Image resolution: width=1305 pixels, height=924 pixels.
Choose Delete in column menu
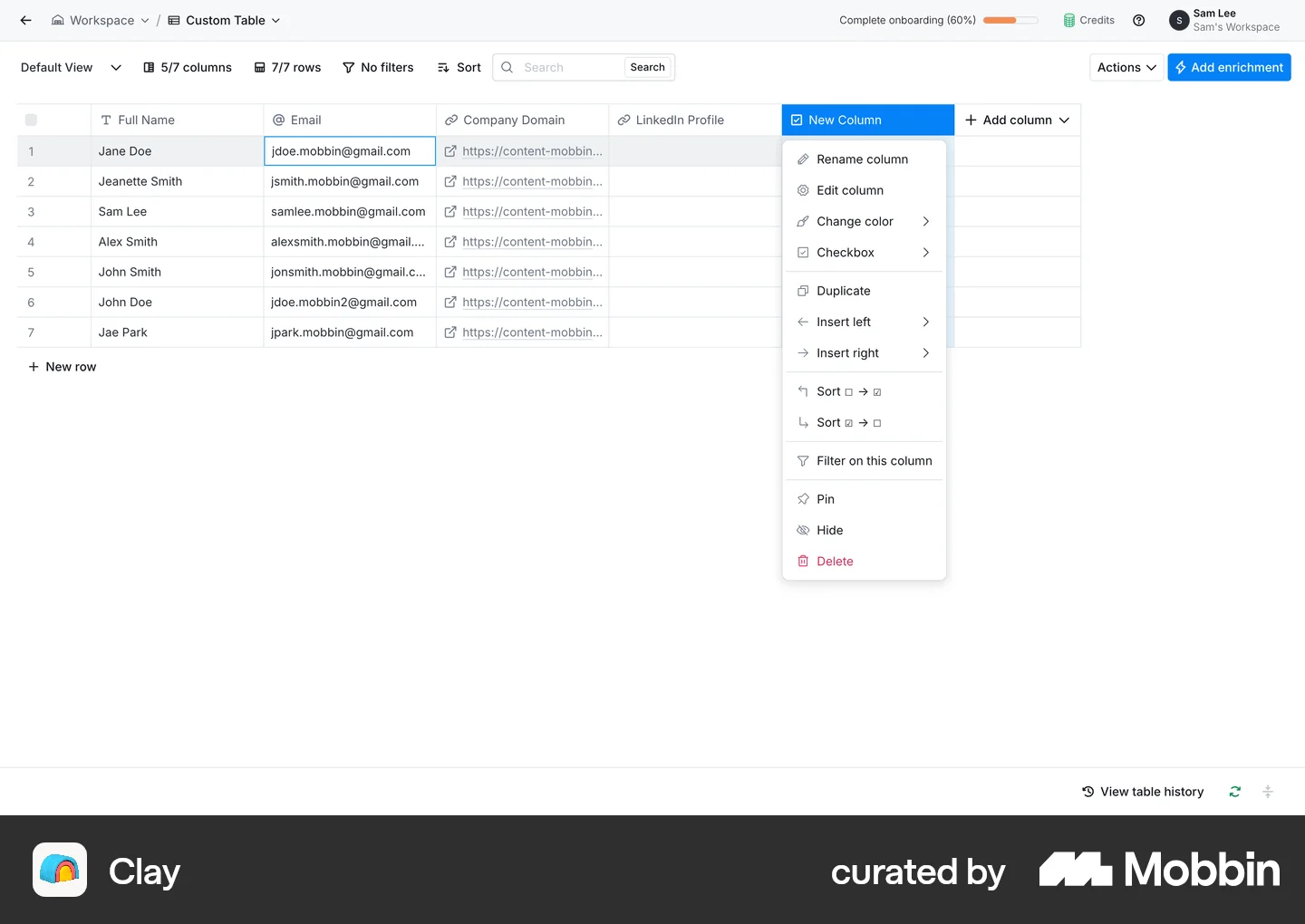(864, 562)
